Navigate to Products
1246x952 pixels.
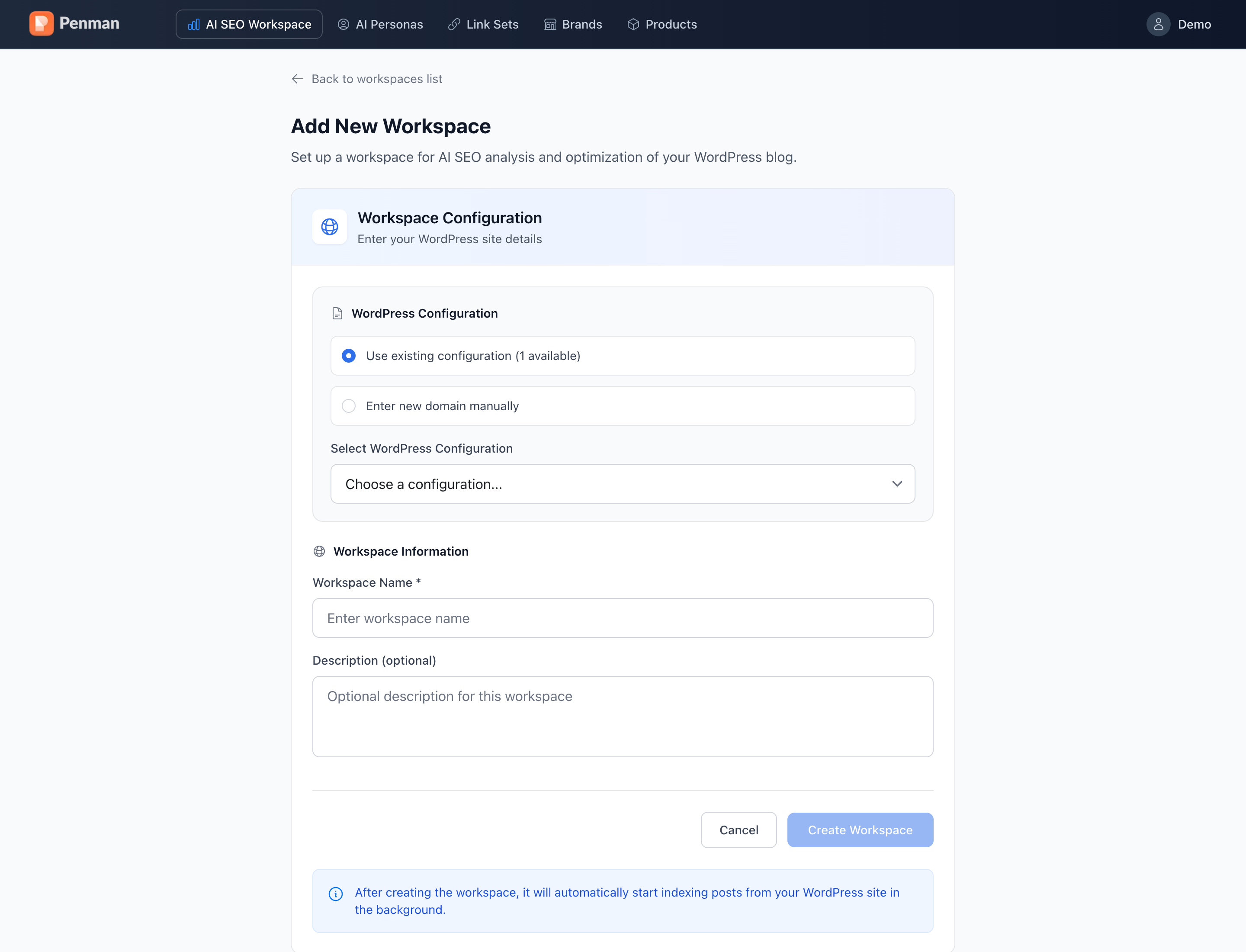pyautogui.click(x=662, y=24)
